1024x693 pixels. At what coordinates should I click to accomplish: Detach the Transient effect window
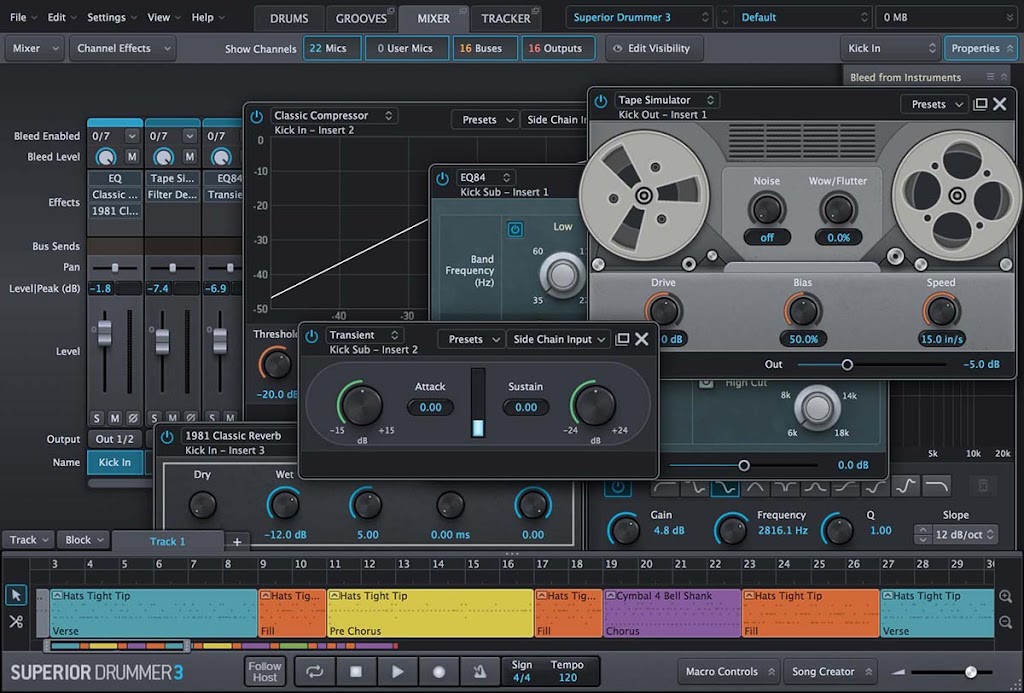(622, 339)
